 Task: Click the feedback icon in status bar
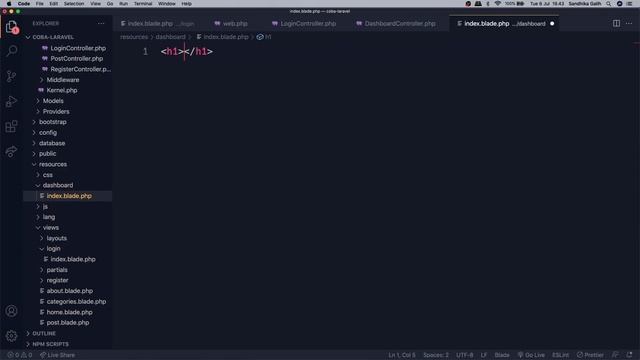click(x=615, y=355)
